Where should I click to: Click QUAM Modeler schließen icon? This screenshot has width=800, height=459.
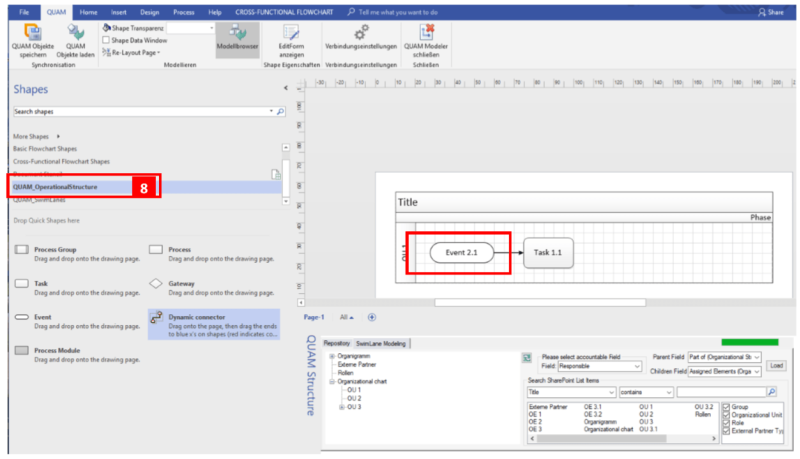426,32
